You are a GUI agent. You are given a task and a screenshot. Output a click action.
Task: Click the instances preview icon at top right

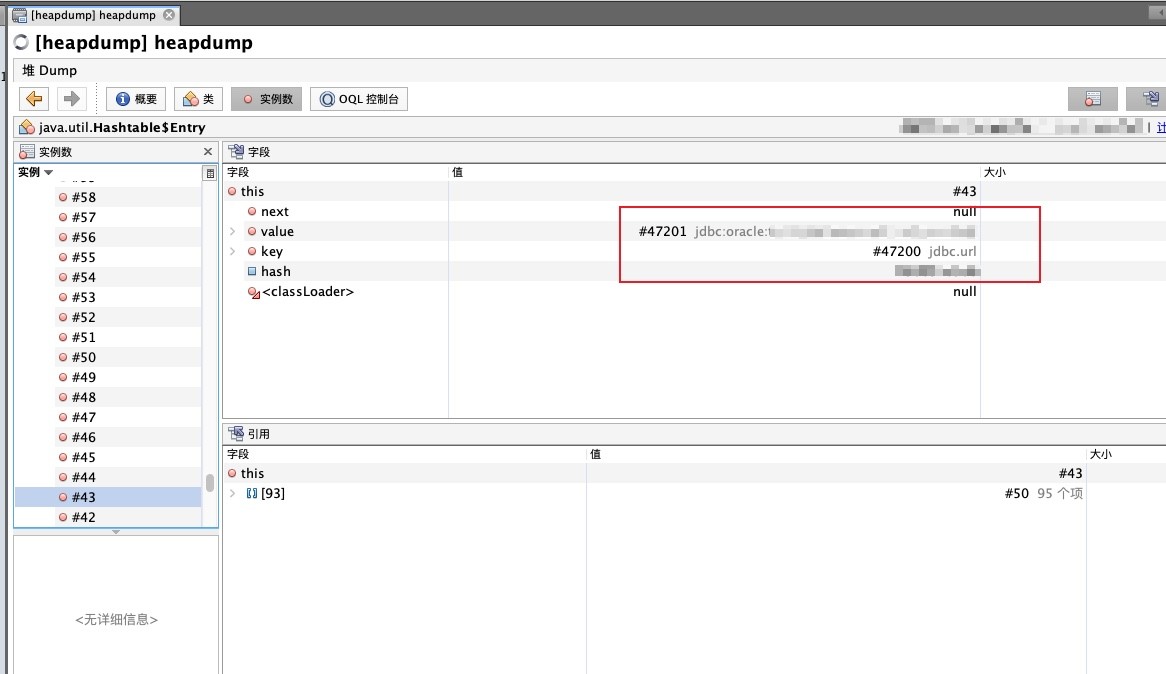coord(1093,98)
